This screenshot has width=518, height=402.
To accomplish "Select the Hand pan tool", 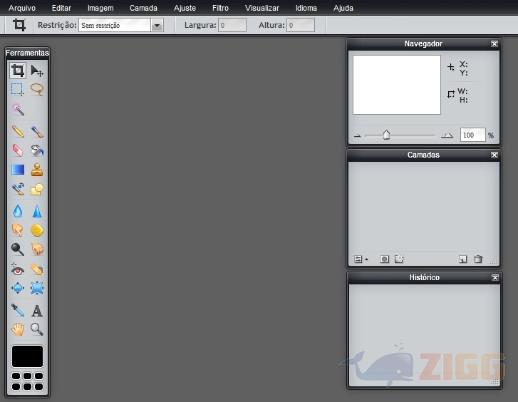I will [18, 329].
